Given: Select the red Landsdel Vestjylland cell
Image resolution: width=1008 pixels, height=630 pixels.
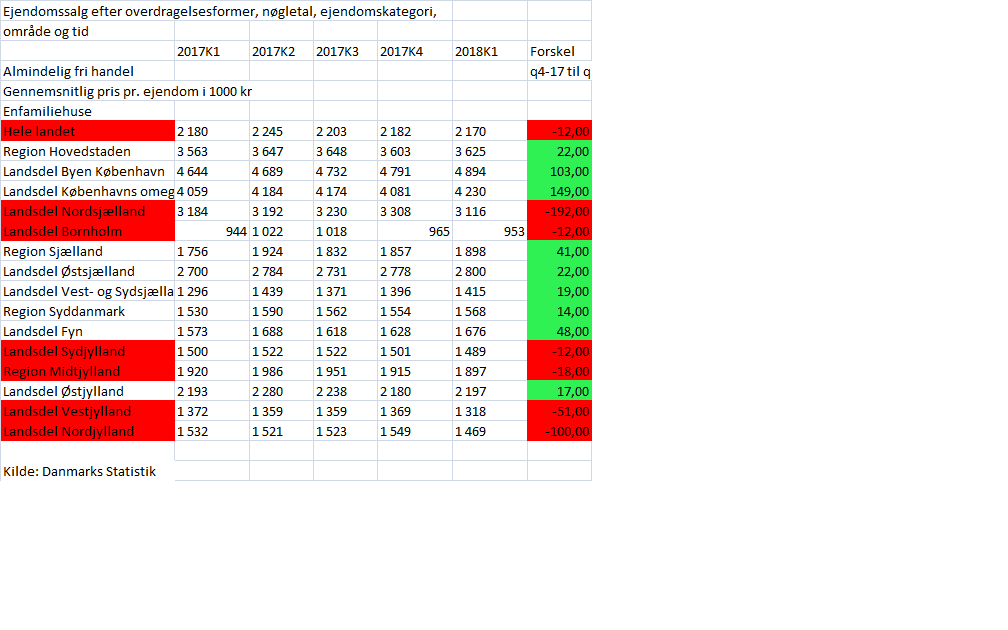Looking at the screenshot, I should [88, 411].
